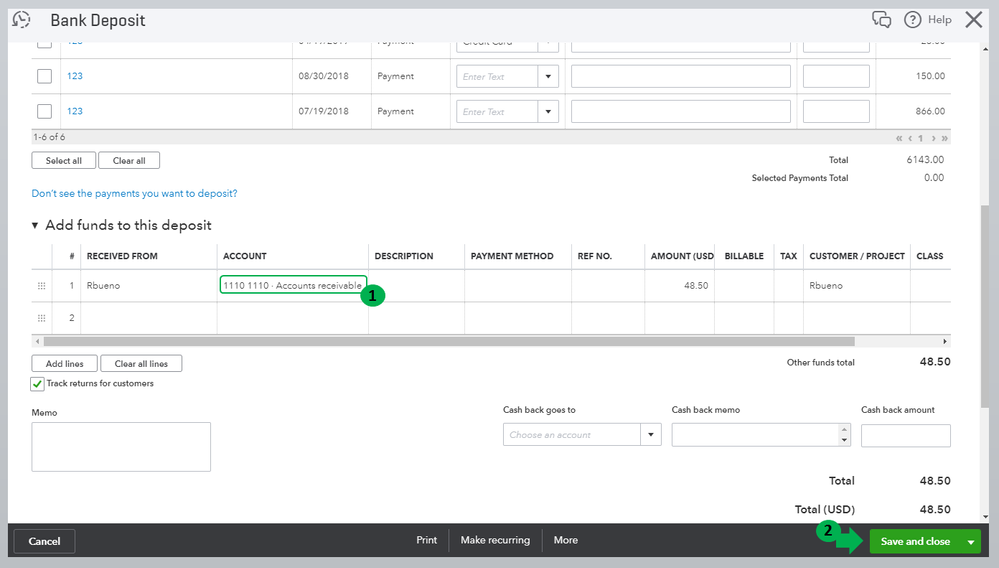
Task: Open payment method dropdown for 07/19/2018 row
Action: click(x=548, y=111)
